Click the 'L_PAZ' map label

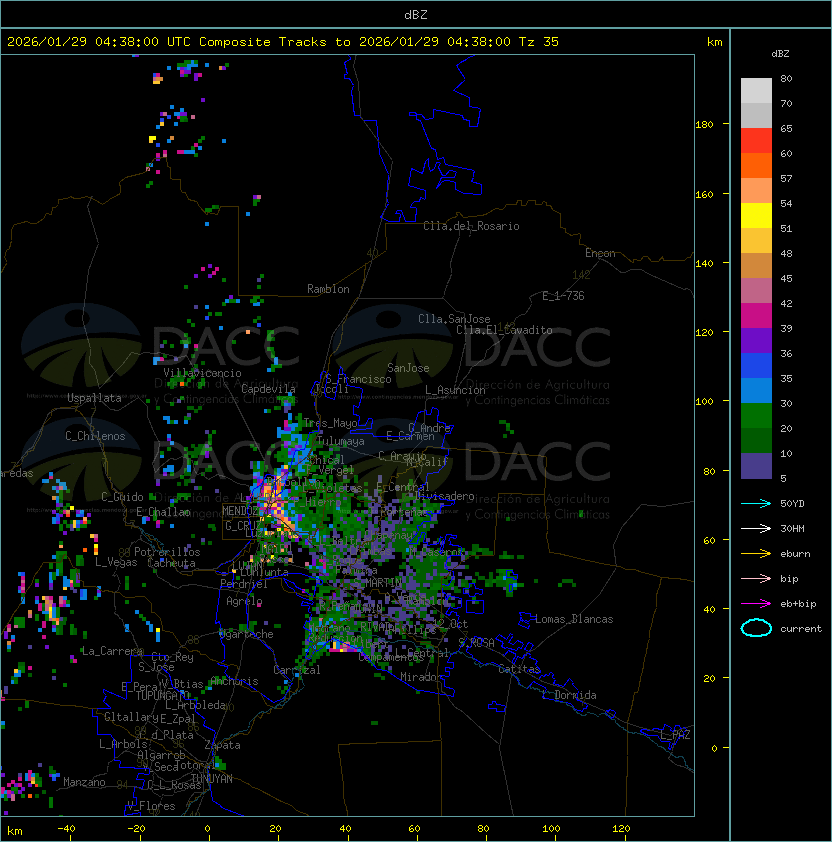pyautogui.click(x=675, y=735)
